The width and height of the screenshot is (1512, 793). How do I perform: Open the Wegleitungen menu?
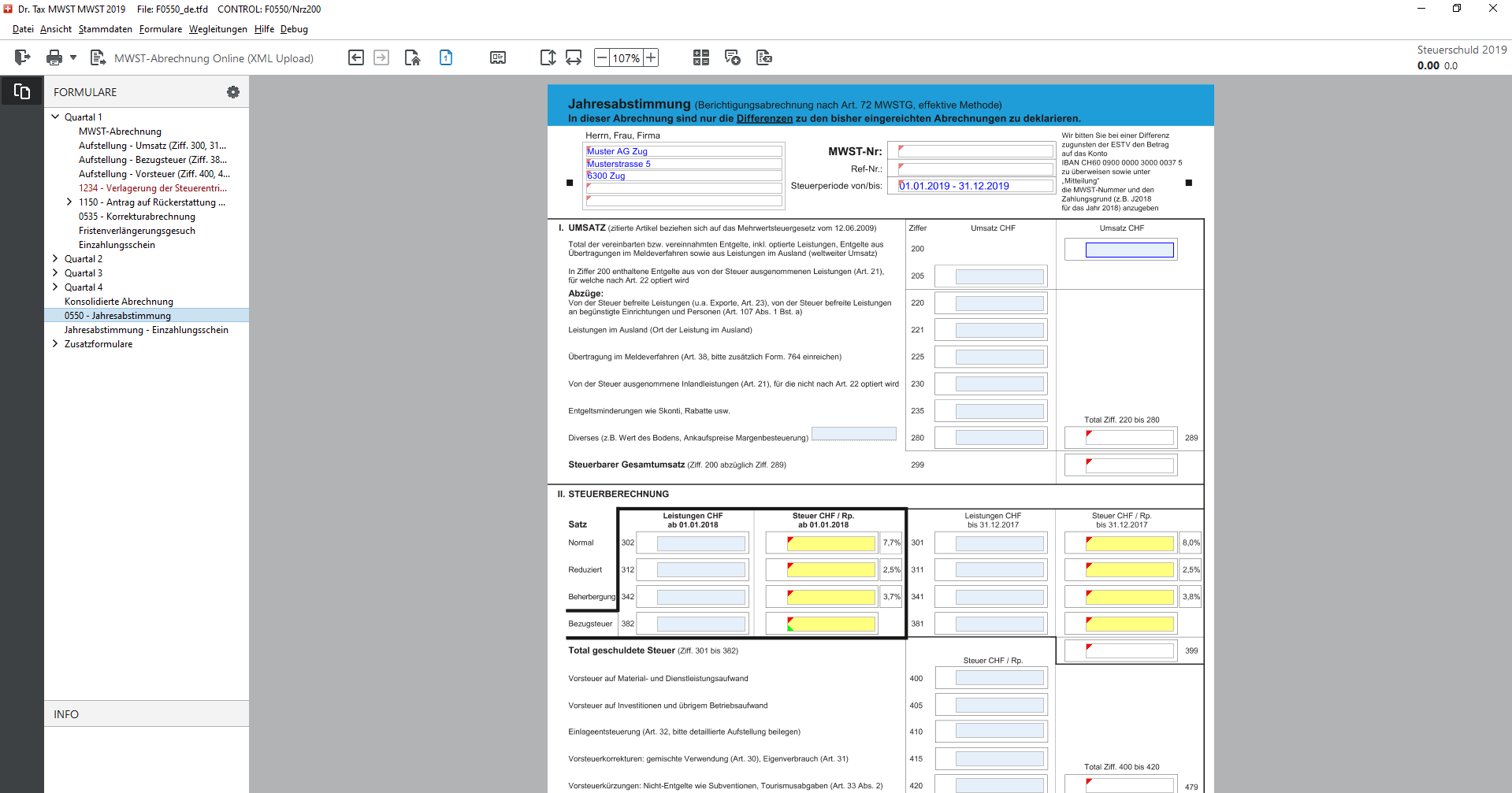point(218,29)
